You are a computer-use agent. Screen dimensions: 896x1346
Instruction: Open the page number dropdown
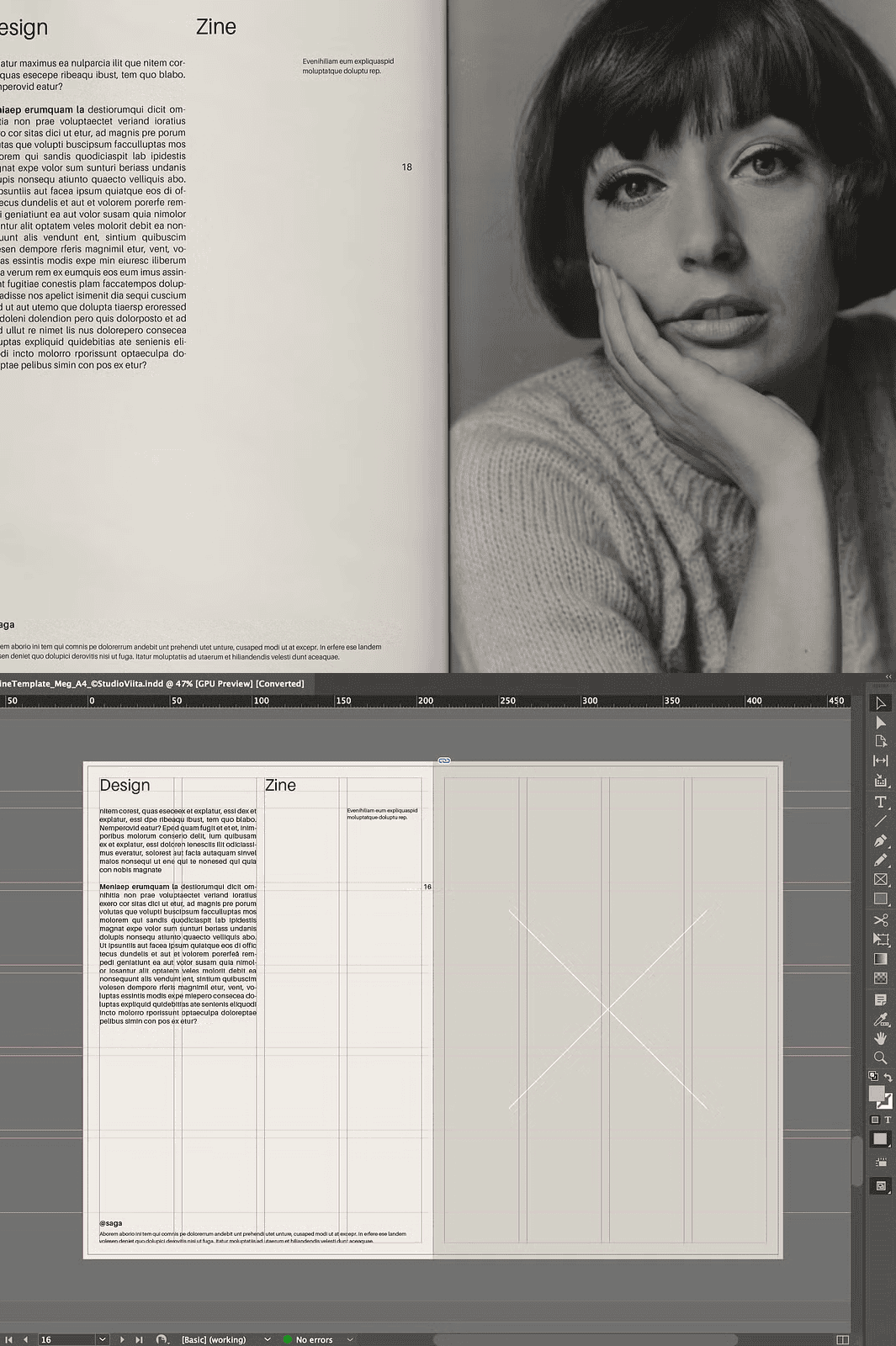tap(102, 1339)
